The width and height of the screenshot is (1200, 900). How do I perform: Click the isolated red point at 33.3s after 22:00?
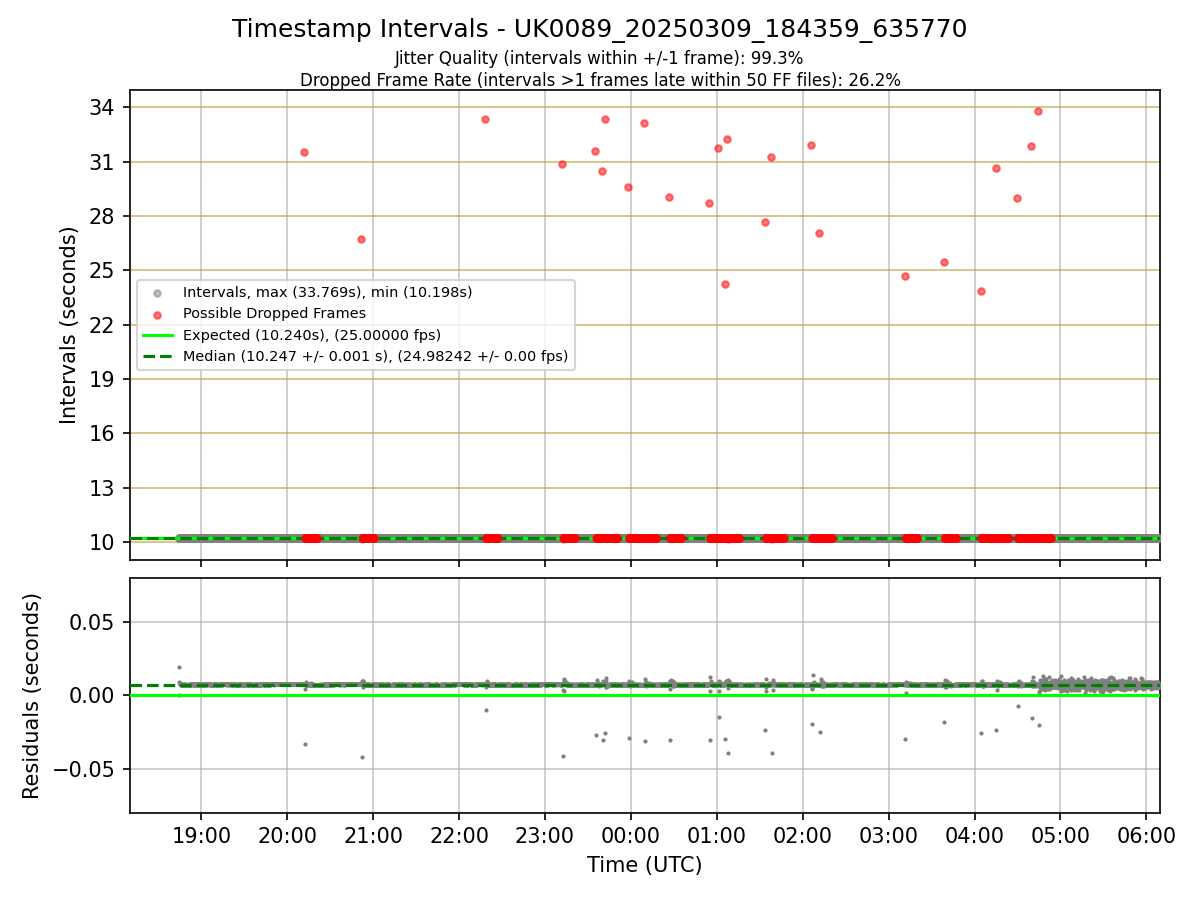click(x=485, y=119)
